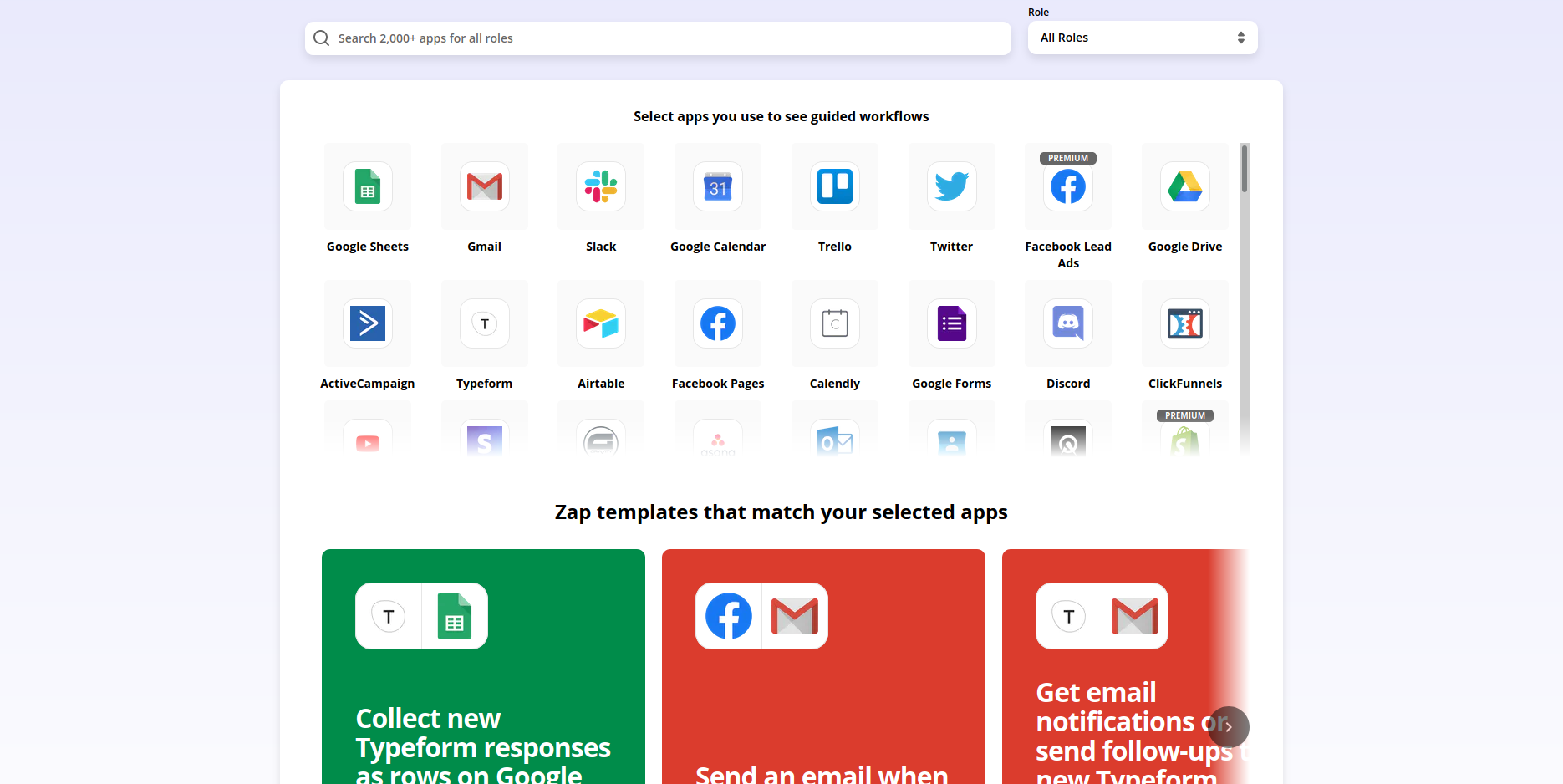Image resolution: width=1563 pixels, height=784 pixels.
Task: Open the Facebook and Gmail template card
Action: [823, 667]
